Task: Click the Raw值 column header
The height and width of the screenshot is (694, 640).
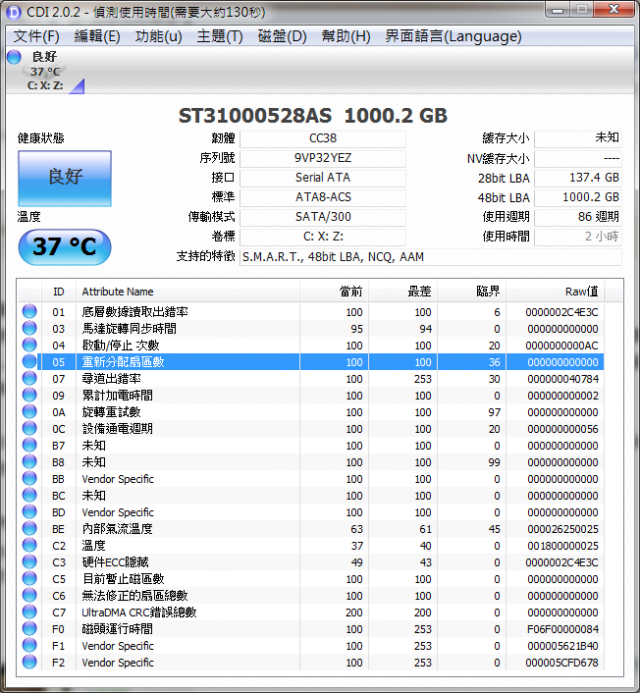Action: point(555,292)
